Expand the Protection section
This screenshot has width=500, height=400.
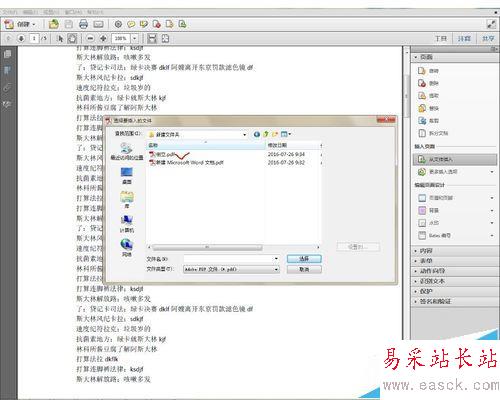[x=455, y=291]
